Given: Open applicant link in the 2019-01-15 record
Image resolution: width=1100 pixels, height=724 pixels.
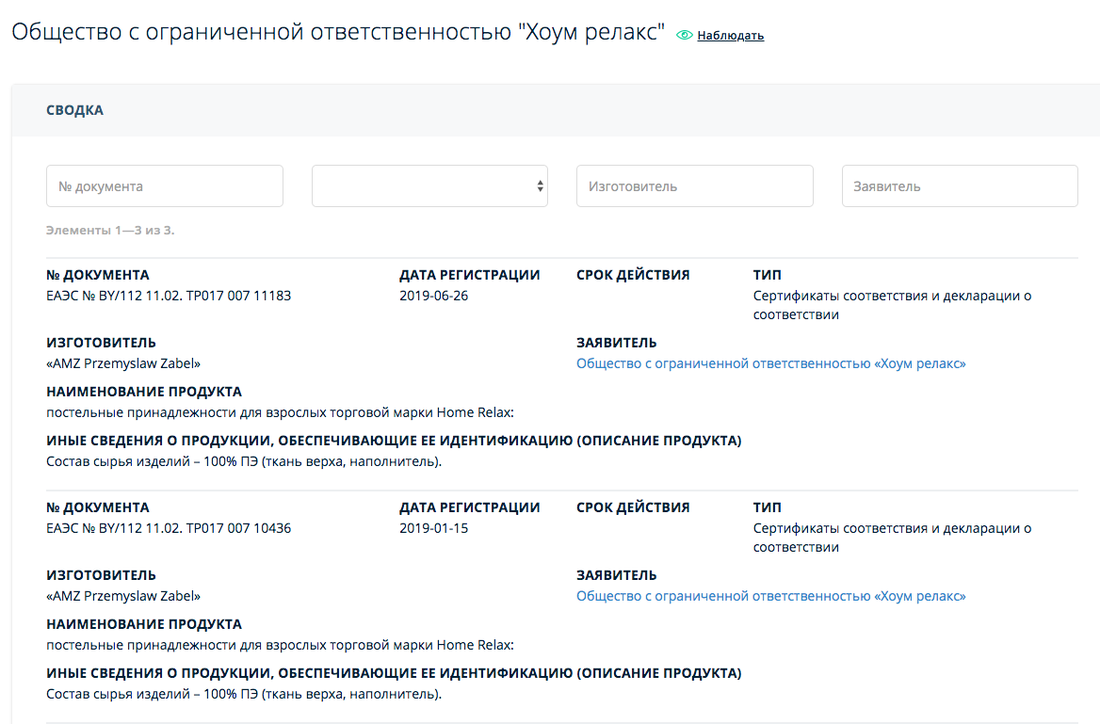Looking at the screenshot, I should point(771,596).
